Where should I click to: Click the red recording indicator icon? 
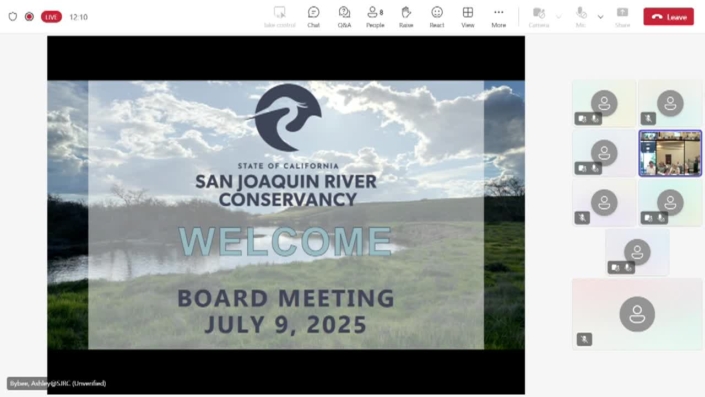pos(29,17)
